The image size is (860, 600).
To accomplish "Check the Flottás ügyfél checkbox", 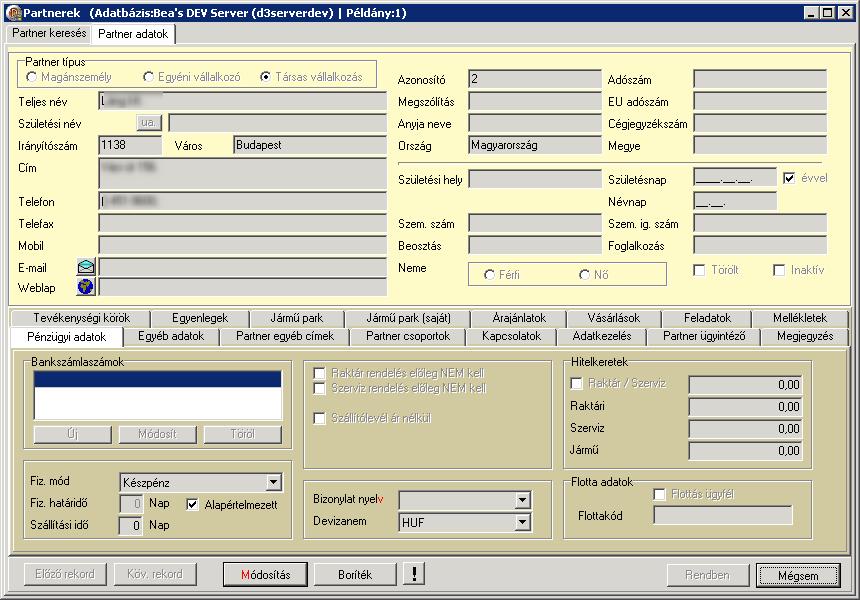I will tap(659, 495).
